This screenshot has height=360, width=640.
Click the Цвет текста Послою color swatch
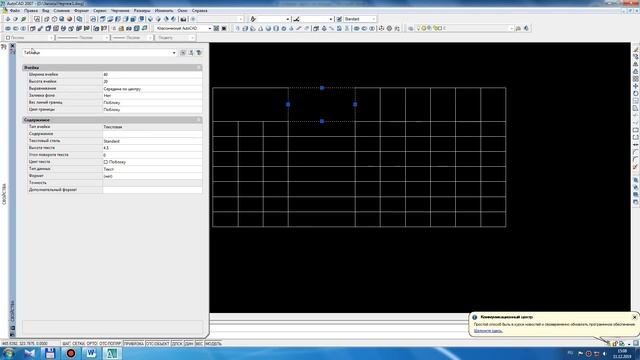106,162
